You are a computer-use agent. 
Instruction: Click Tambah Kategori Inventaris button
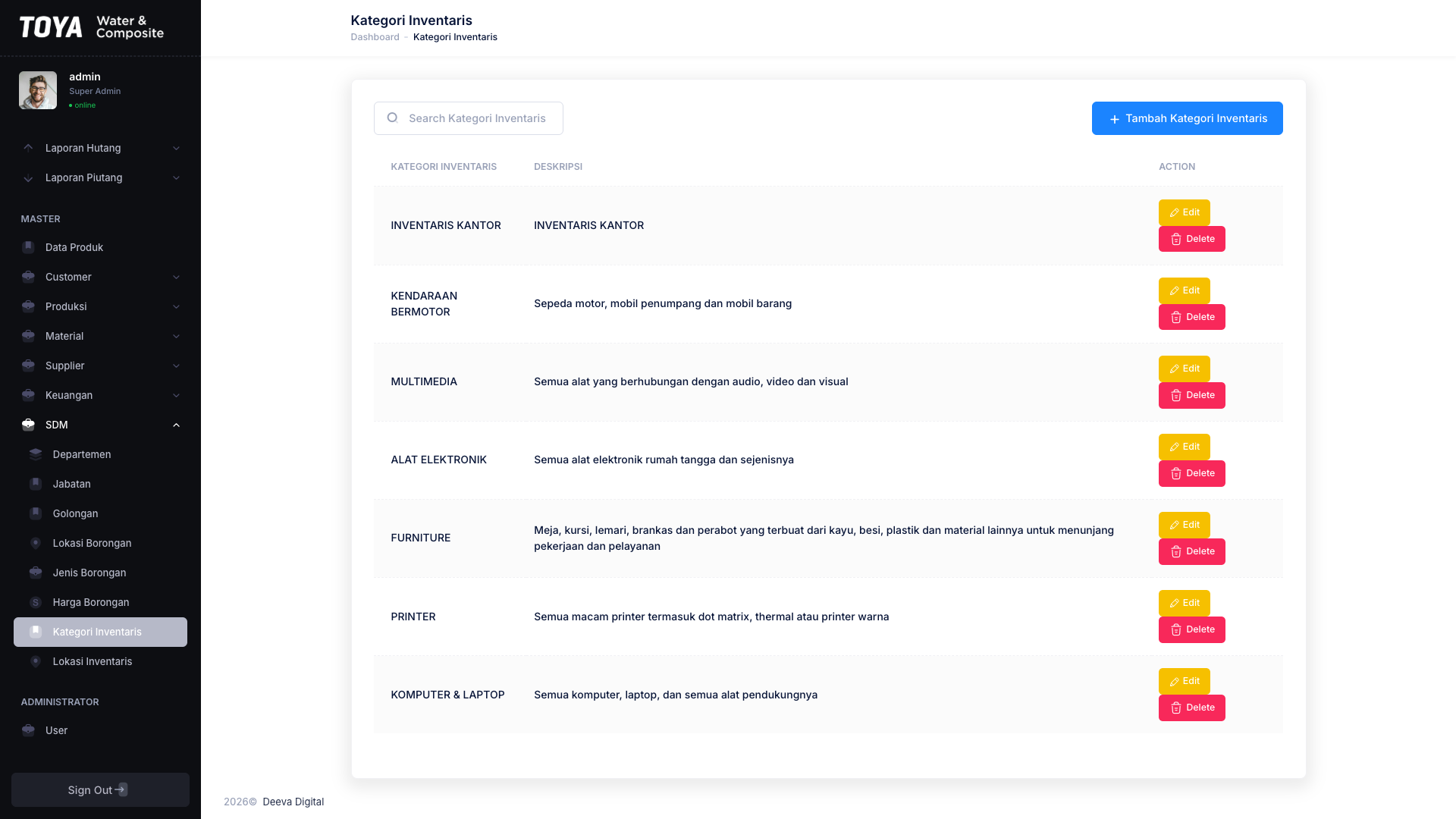click(x=1187, y=118)
